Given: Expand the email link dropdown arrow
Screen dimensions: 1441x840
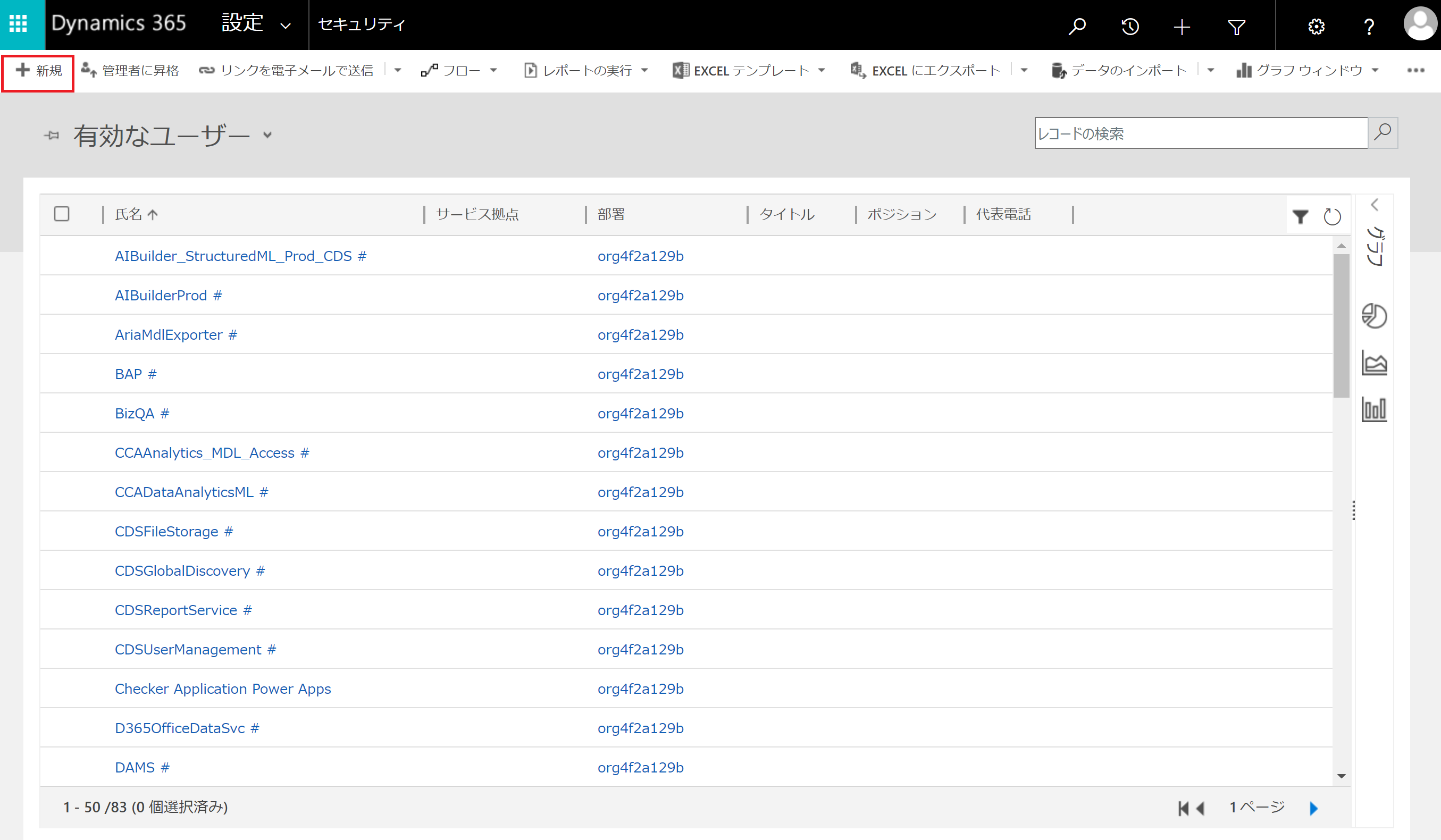Looking at the screenshot, I should coord(398,70).
